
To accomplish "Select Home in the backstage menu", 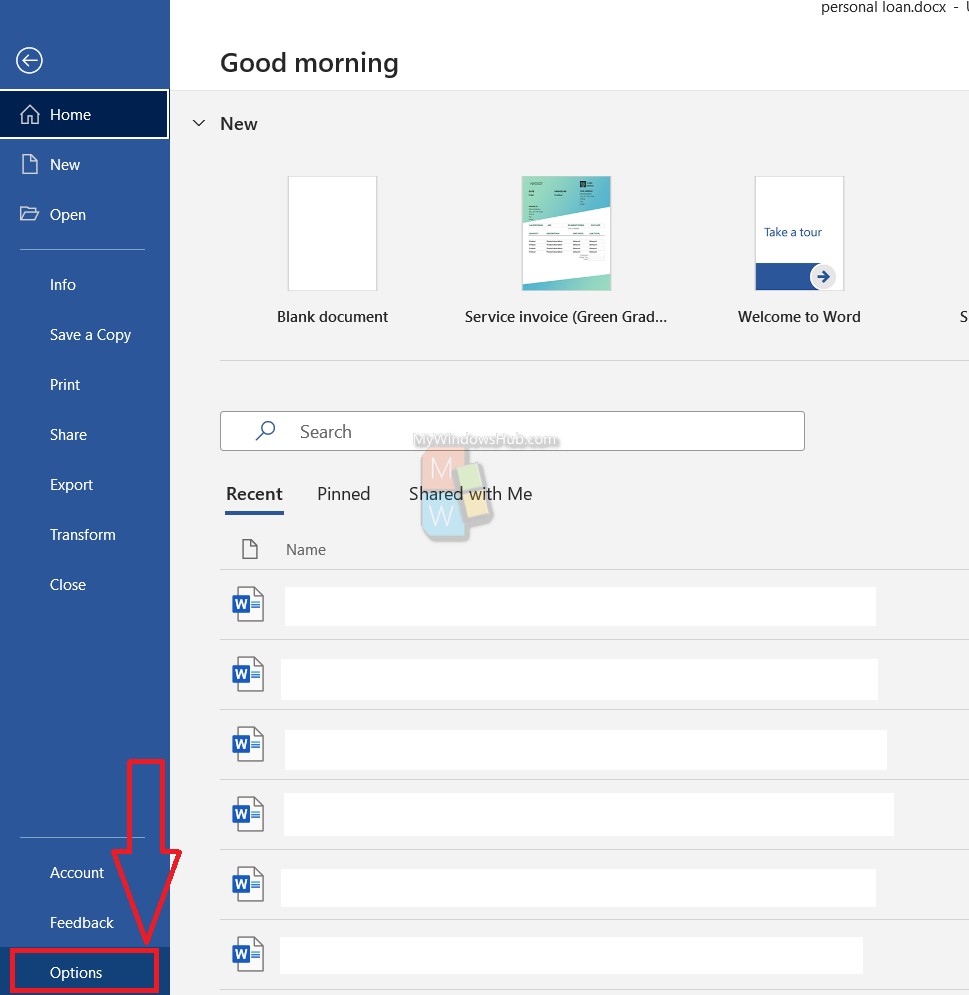I will coord(84,114).
